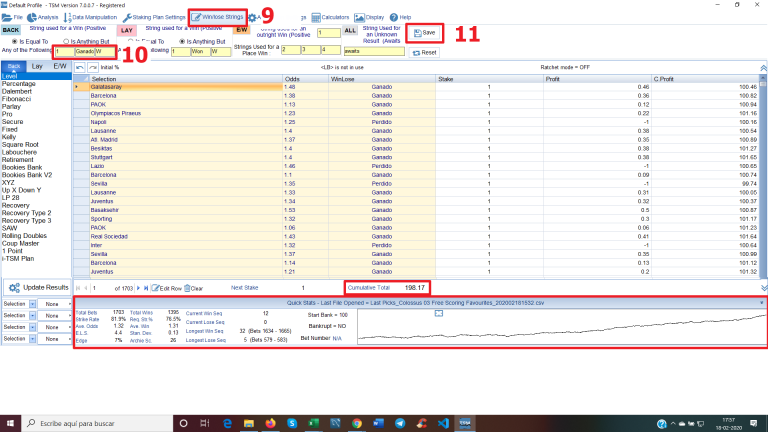768x432 pixels.
Task: Open the topmost None filter dropdown
Action: click(69, 304)
